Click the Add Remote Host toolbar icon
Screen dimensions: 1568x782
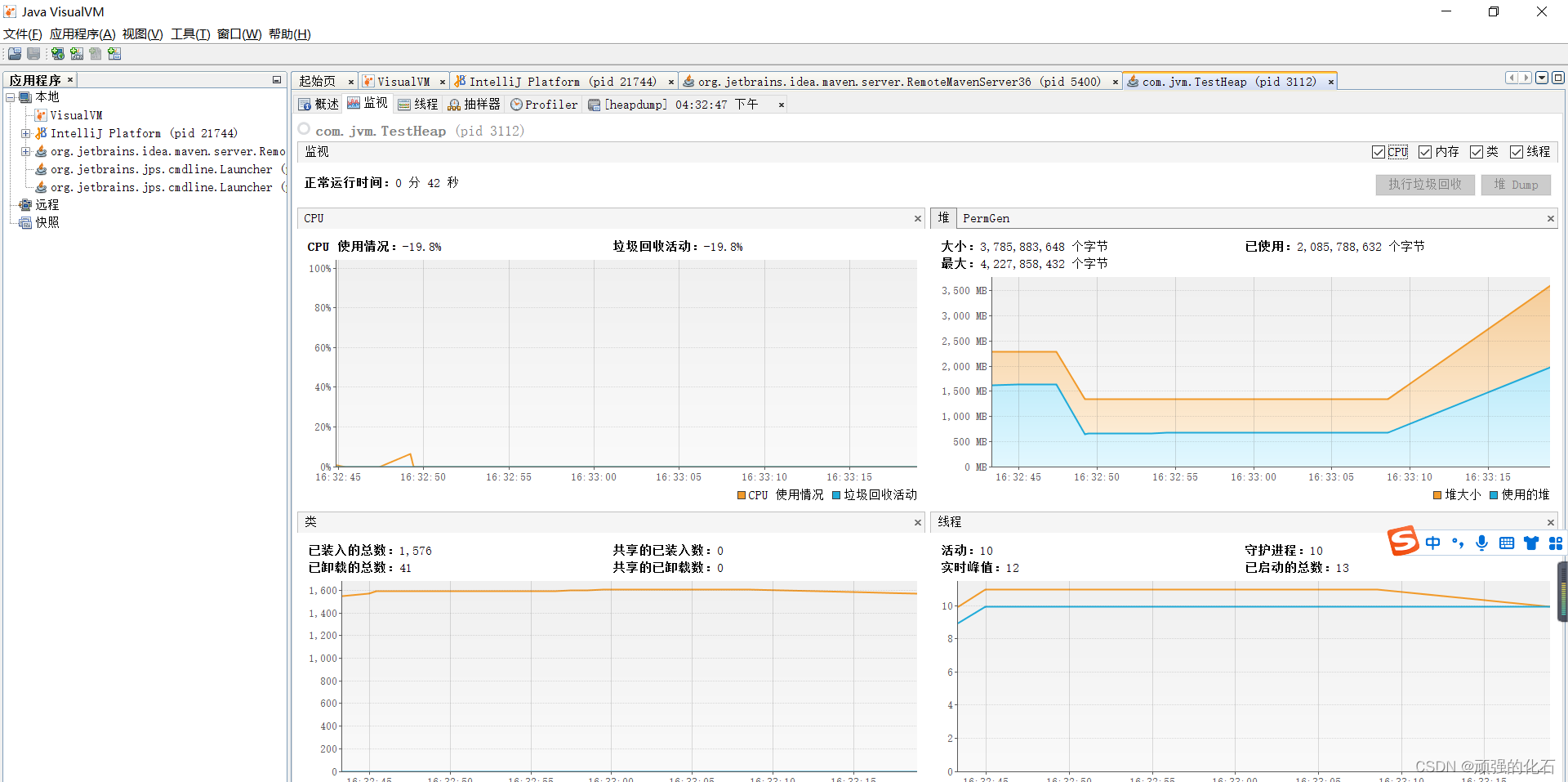[x=58, y=54]
